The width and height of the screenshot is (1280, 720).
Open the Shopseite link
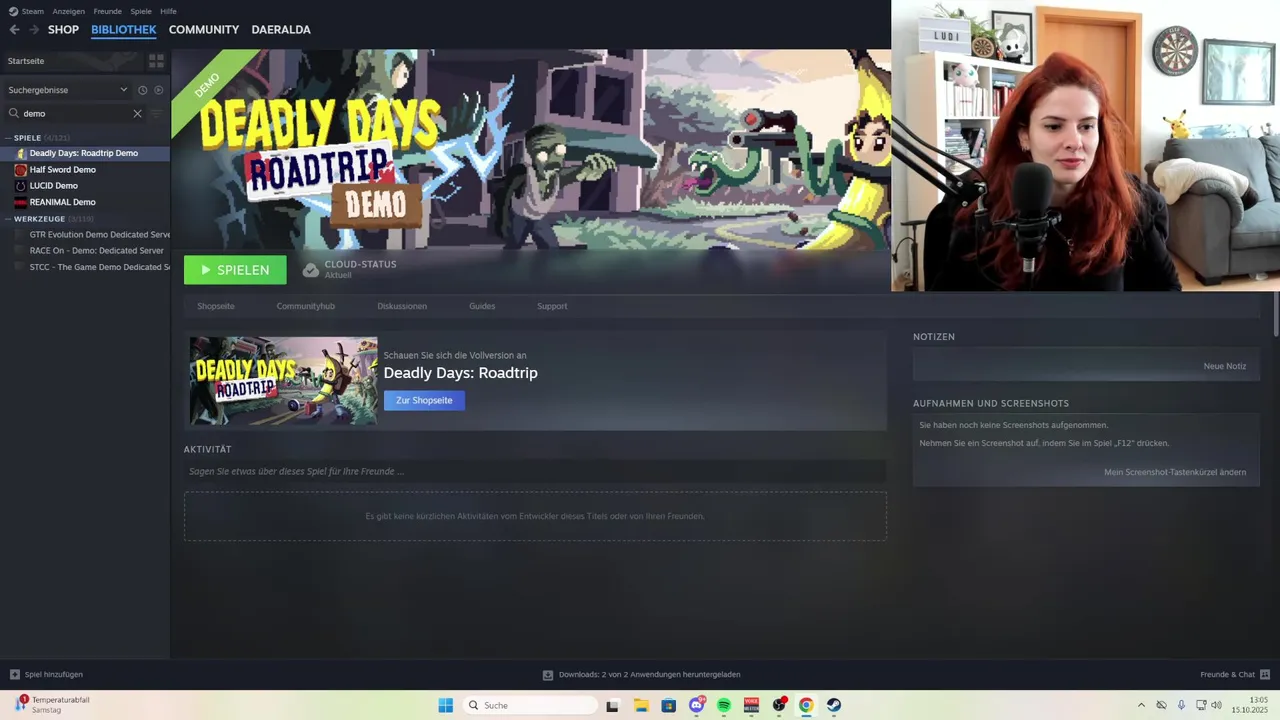216,306
